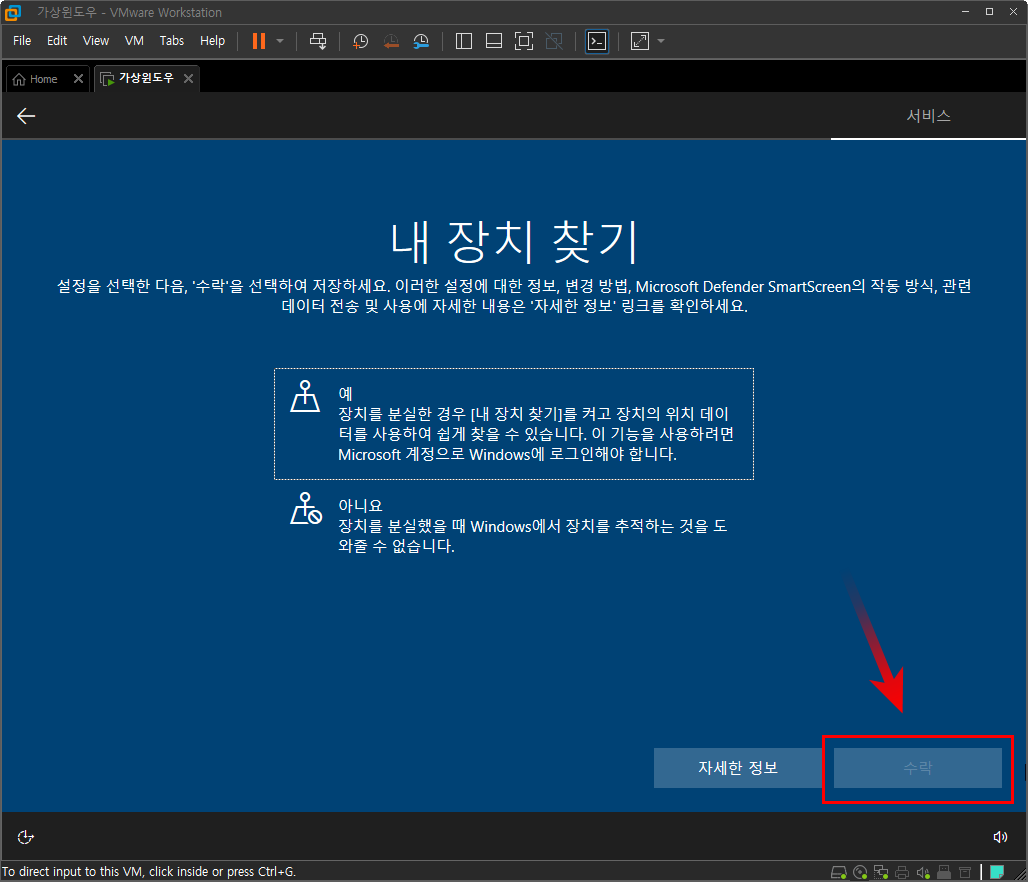Revert the VM to its previous snapshot
1028x882 pixels.
[391, 41]
